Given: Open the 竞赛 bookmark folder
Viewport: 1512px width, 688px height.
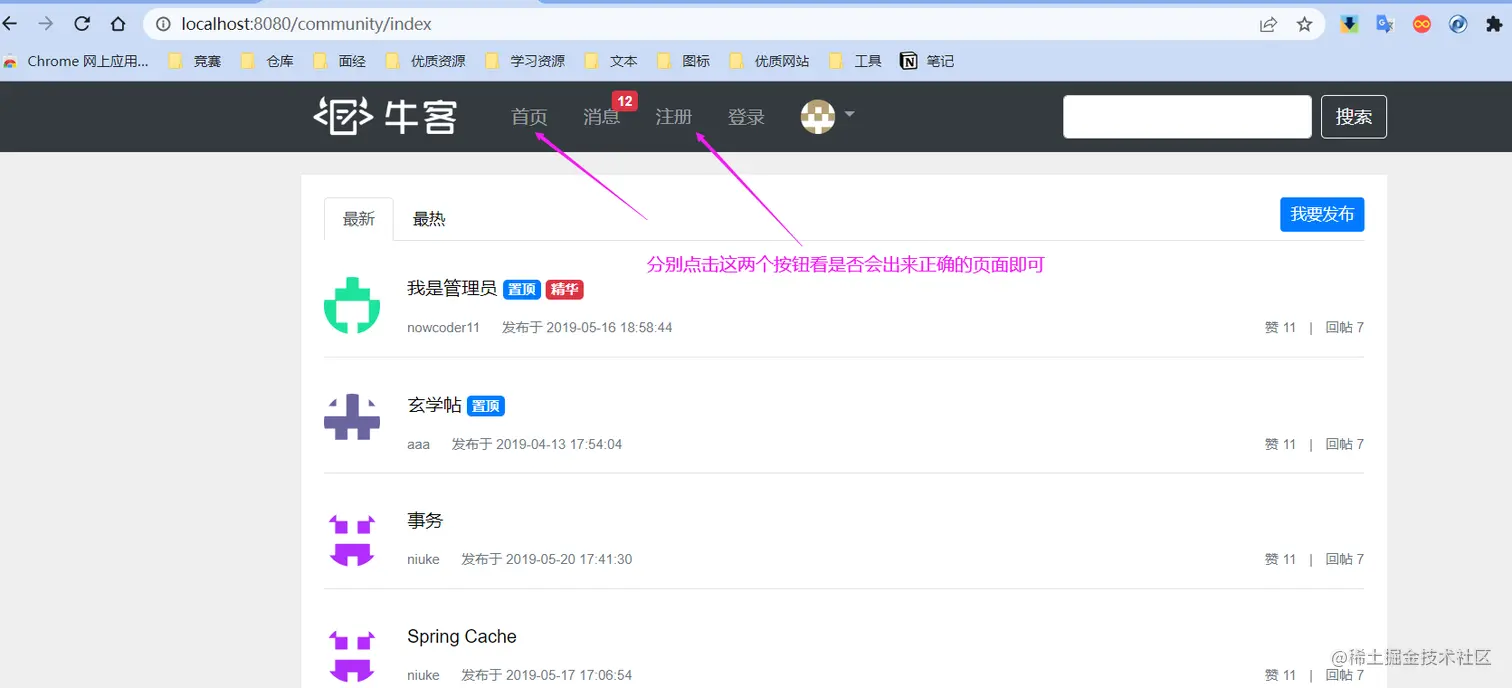Looking at the screenshot, I should [195, 61].
